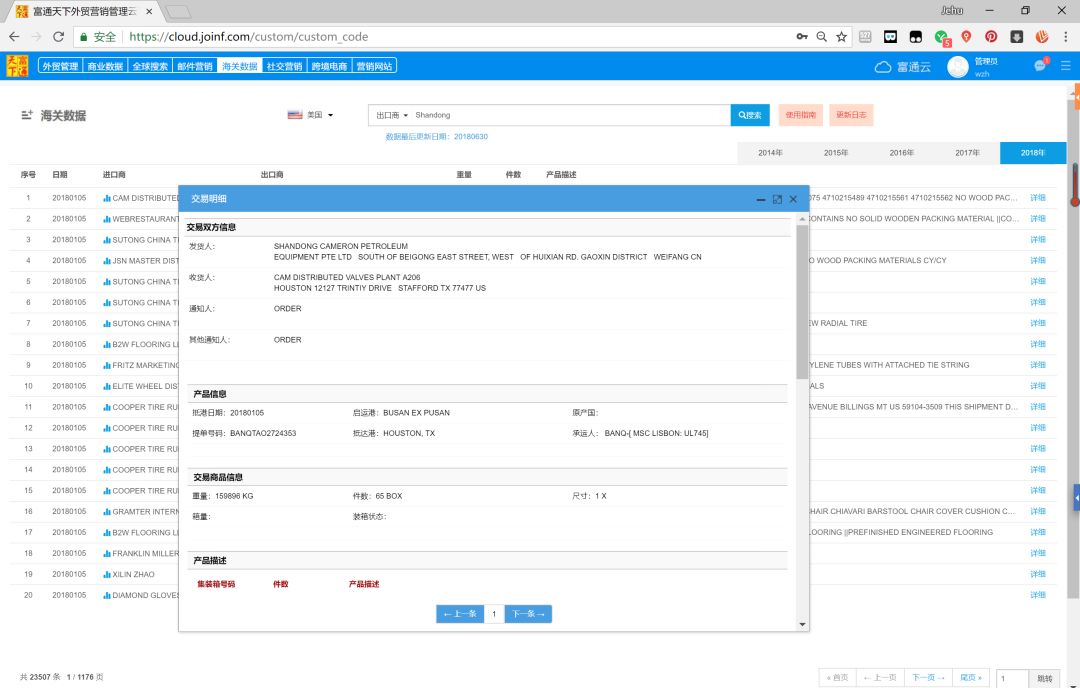Click the page number jump input field
The width and height of the screenshot is (1080, 688).
click(x=1012, y=678)
